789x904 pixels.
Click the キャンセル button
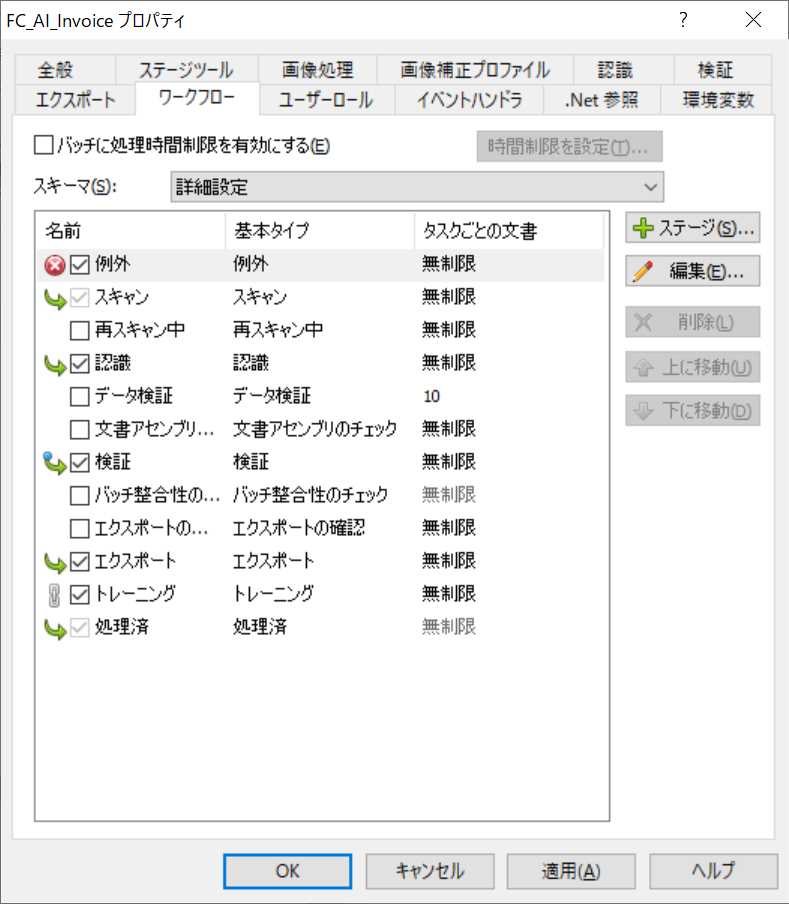tap(430, 871)
